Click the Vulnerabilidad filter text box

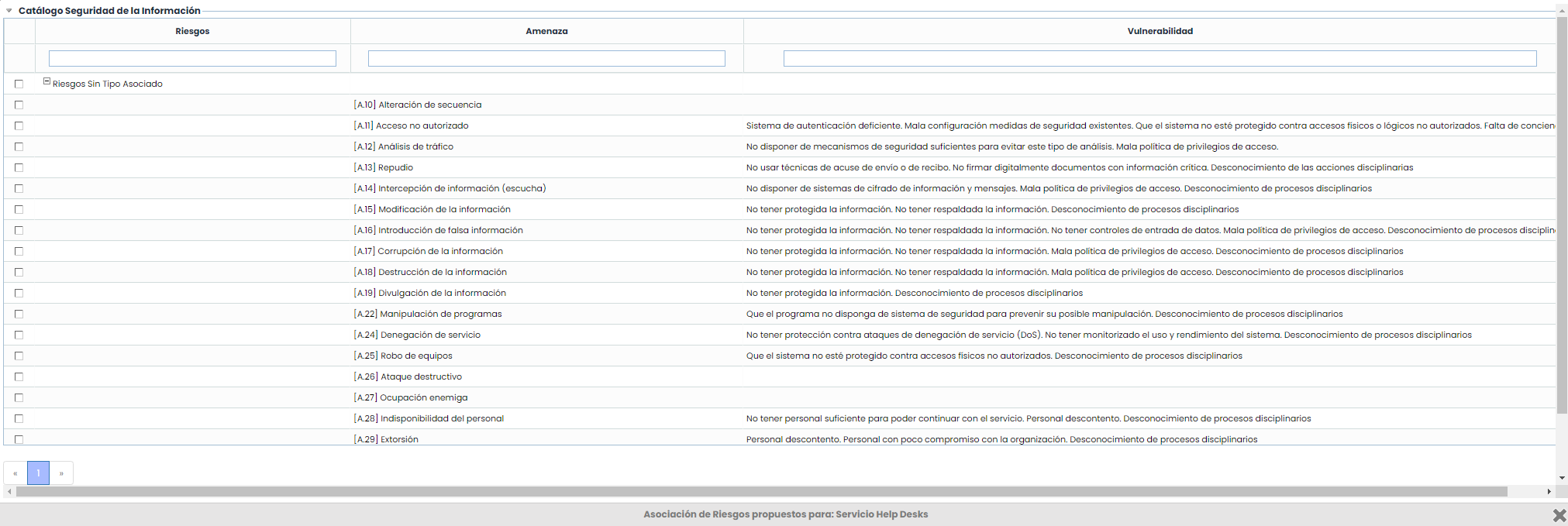click(1160, 58)
